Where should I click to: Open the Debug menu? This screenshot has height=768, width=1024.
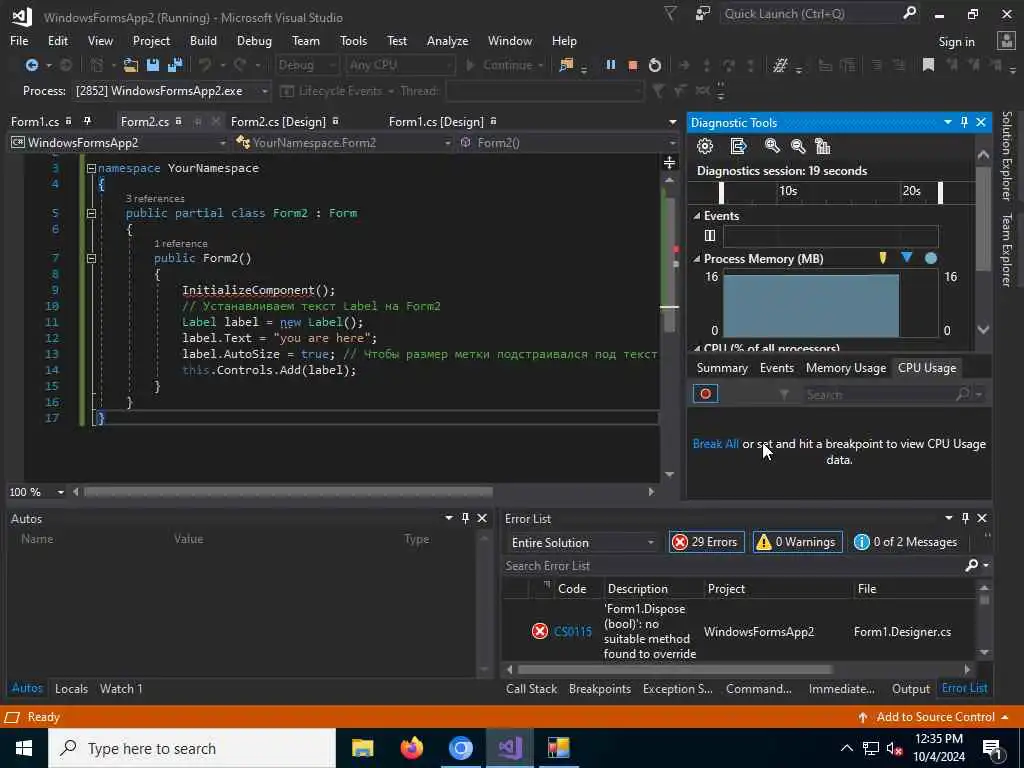(254, 40)
